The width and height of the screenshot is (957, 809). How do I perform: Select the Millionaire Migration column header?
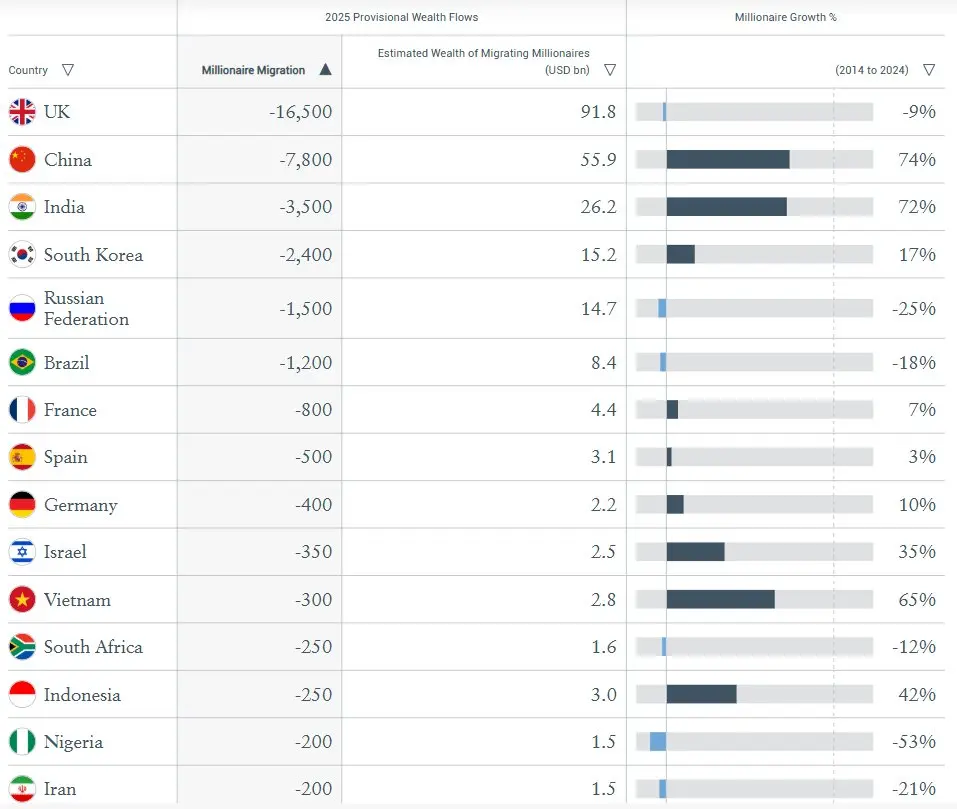point(253,70)
